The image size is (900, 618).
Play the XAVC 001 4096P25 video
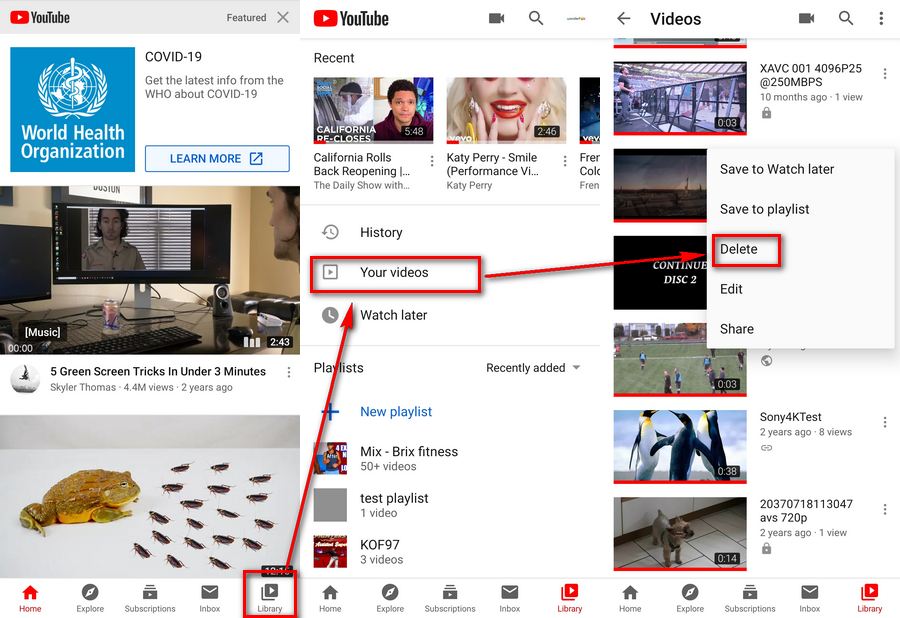coord(680,98)
